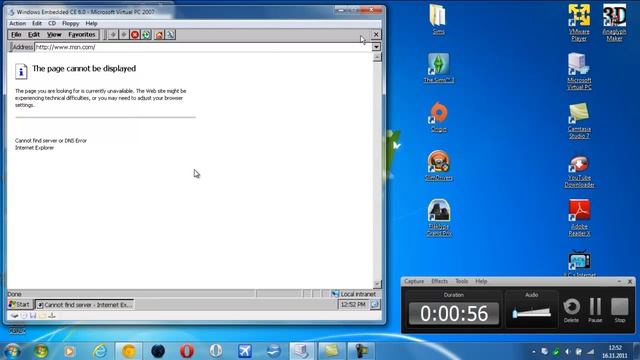Click the browser scrollbar up arrow

click(x=377, y=58)
